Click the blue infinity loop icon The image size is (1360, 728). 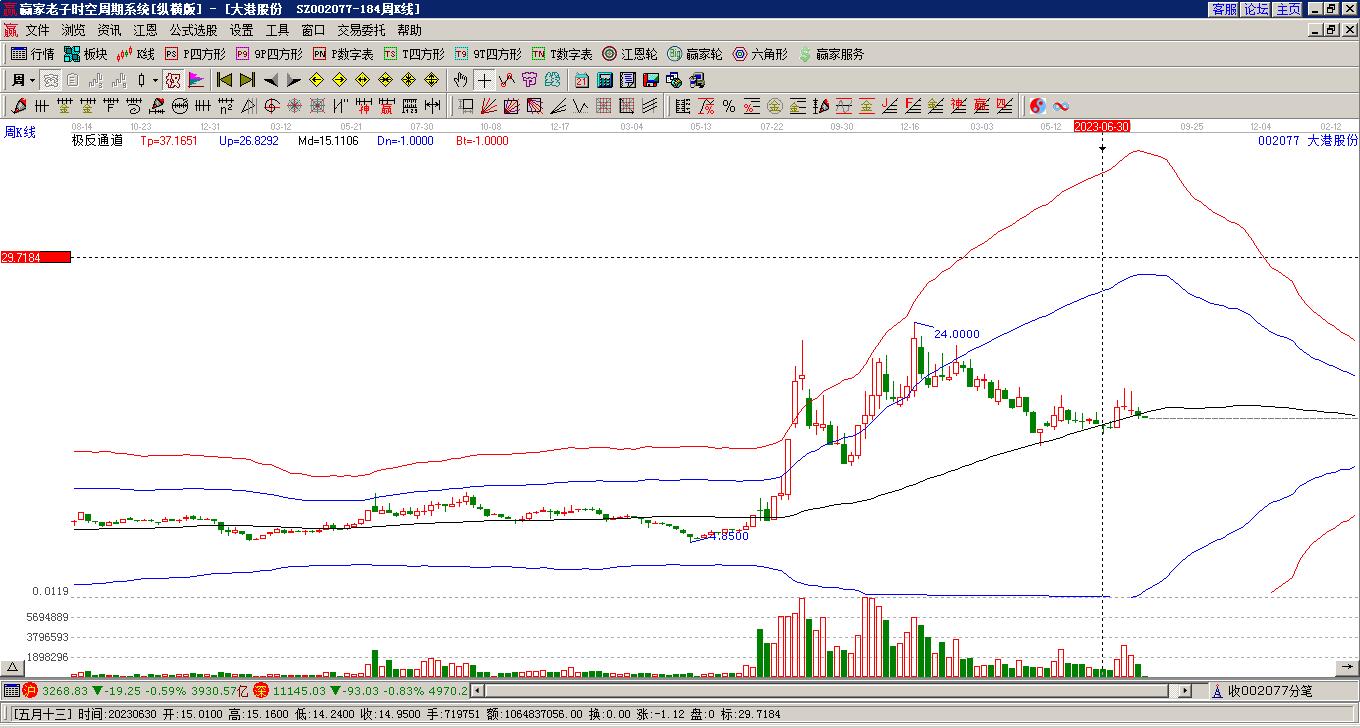[x=1061, y=106]
